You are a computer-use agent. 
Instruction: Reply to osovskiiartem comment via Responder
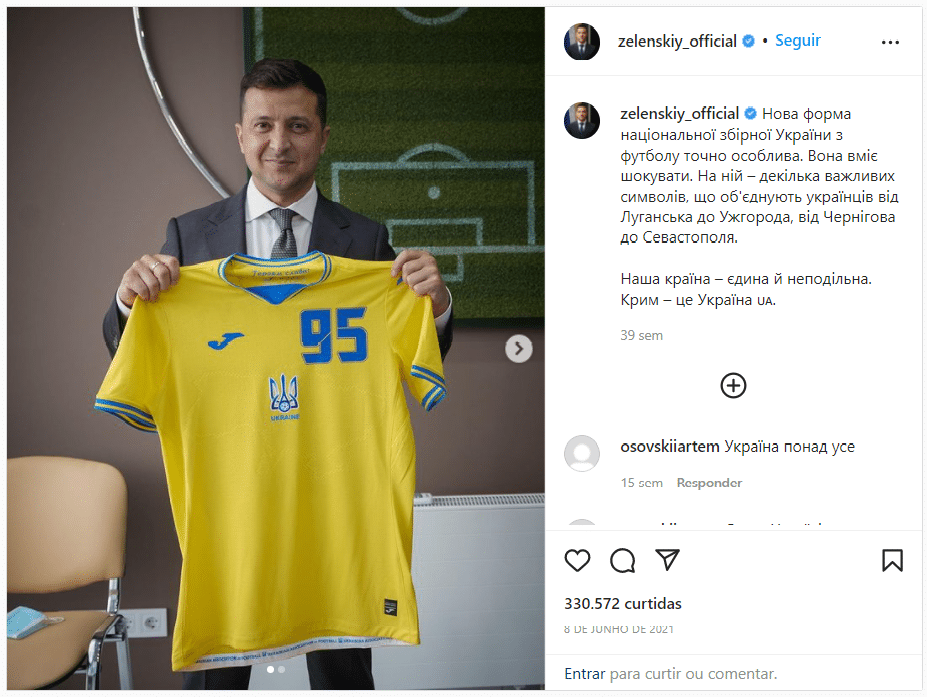[x=709, y=482]
